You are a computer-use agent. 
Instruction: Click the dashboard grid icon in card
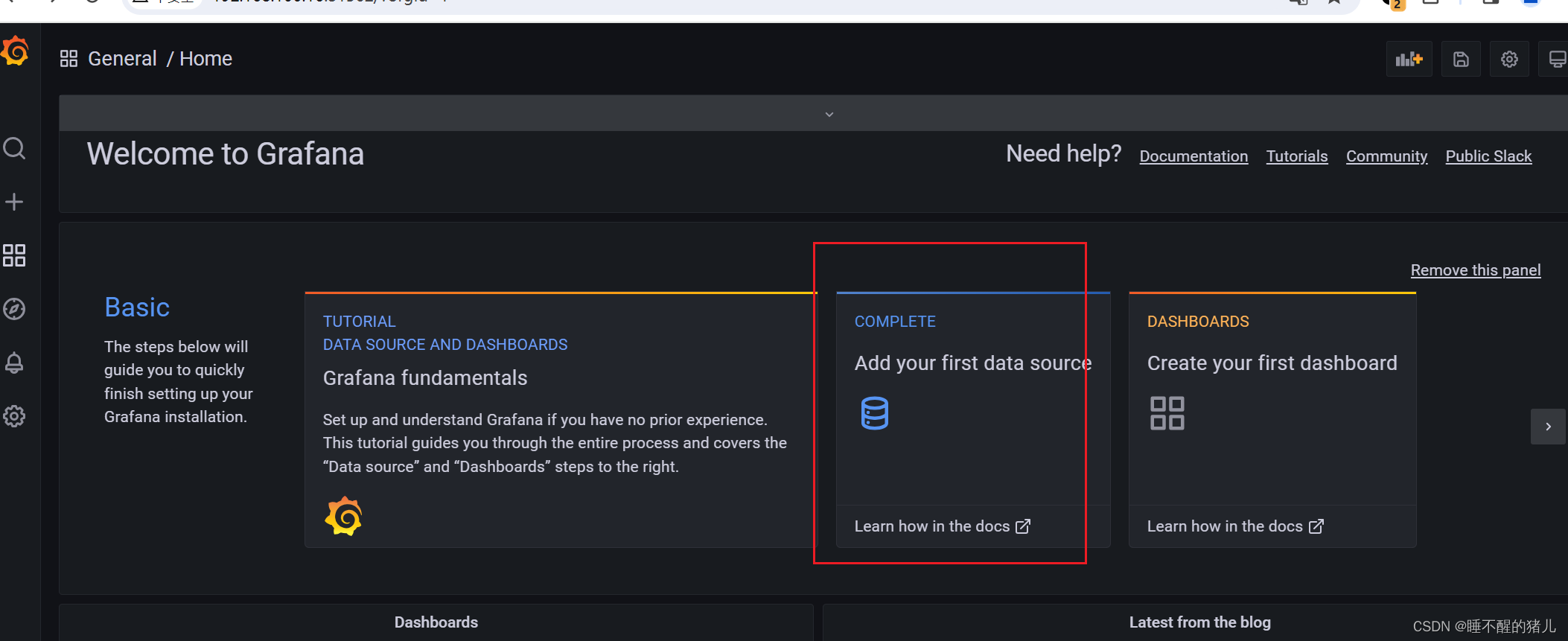point(1167,413)
